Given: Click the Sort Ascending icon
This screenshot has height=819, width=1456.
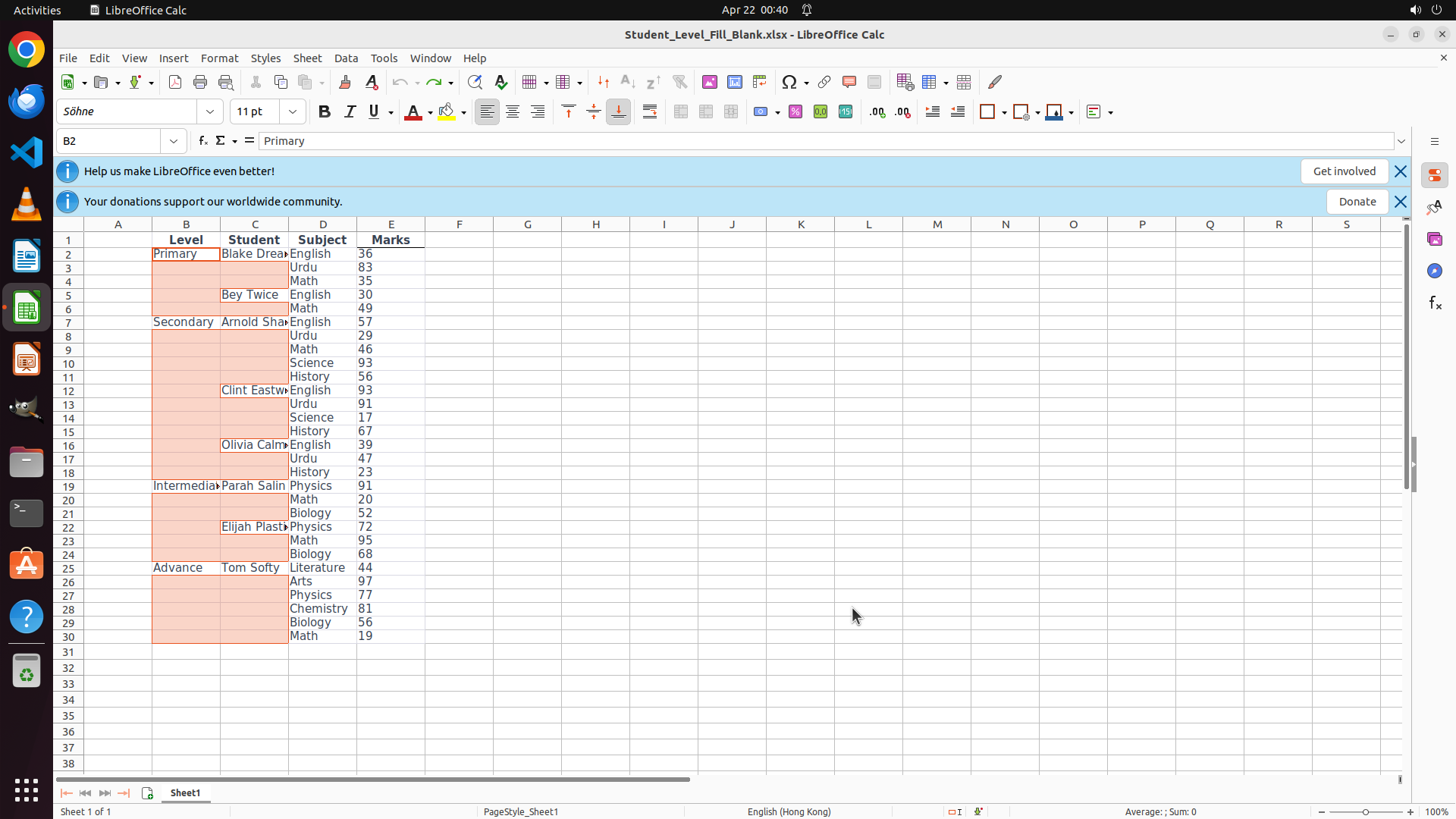Looking at the screenshot, I should [x=628, y=82].
